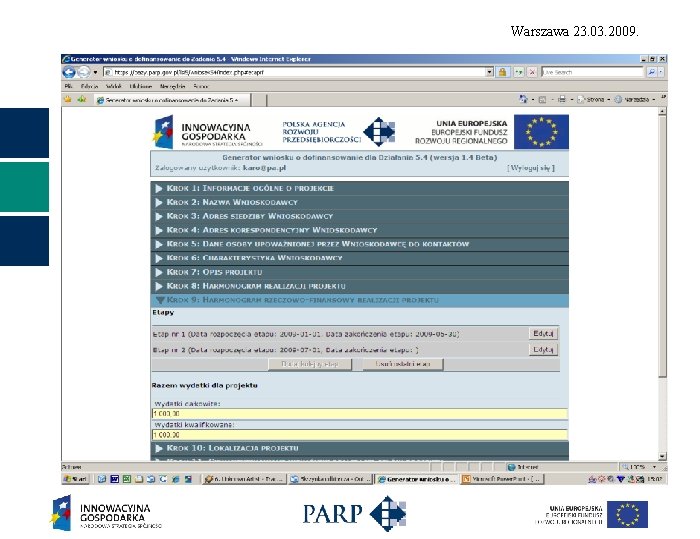Click the Wydatki kwalifikowane field
Screen dimensions: 700x539
point(359,435)
